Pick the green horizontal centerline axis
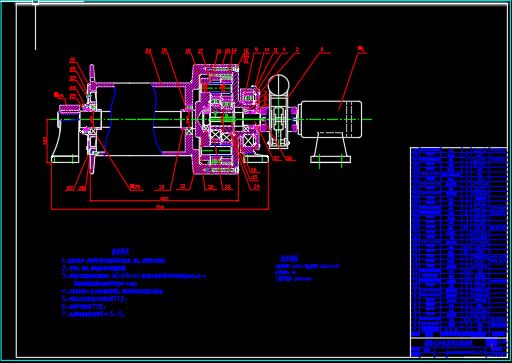512x363 pixels. coord(209,119)
